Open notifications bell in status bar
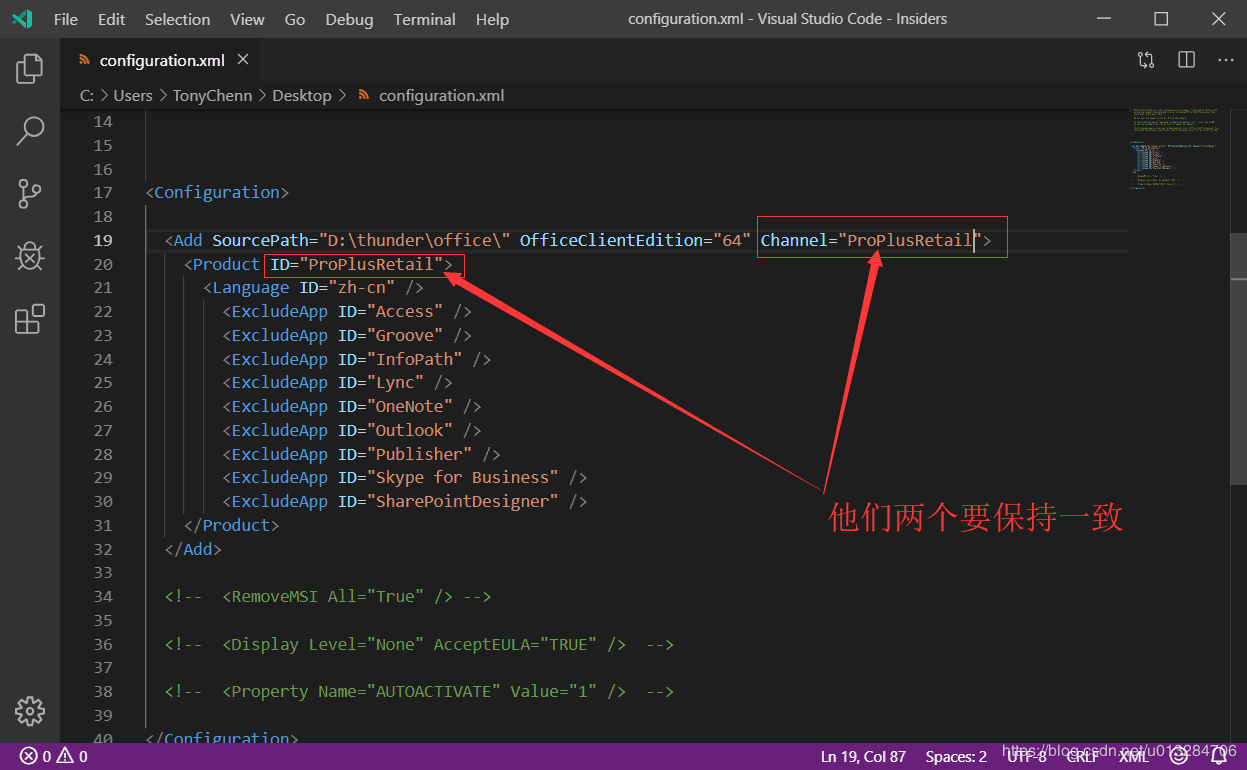This screenshot has height=770, width=1247. [x=1218, y=756]
